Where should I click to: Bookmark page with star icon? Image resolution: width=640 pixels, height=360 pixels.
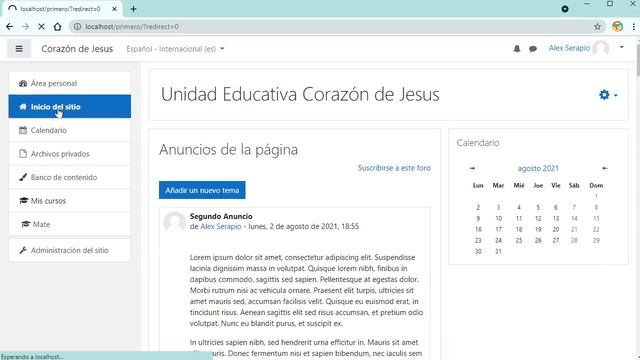coord(597,27)
